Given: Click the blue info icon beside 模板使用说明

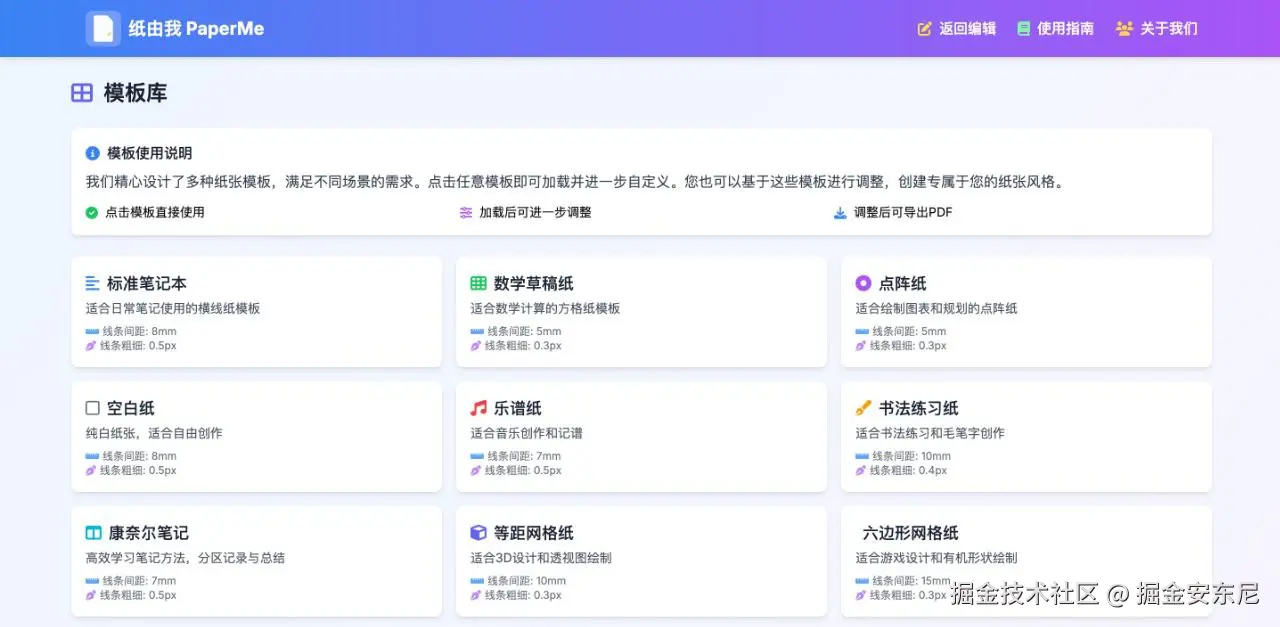Looking at the screenshot, I should (93, 153).
